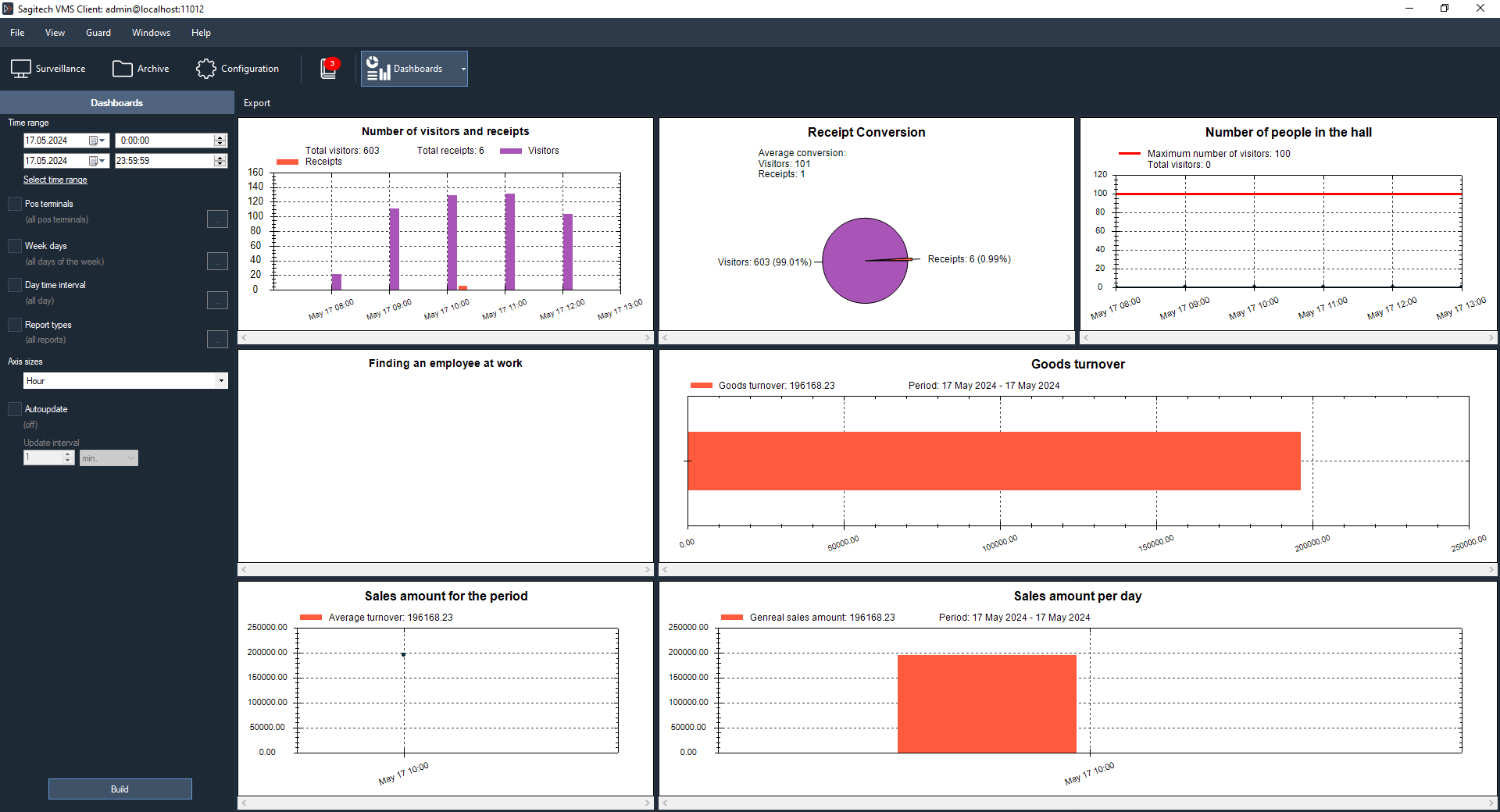
Task: Click the start time input field
Action: pos(164,141)
